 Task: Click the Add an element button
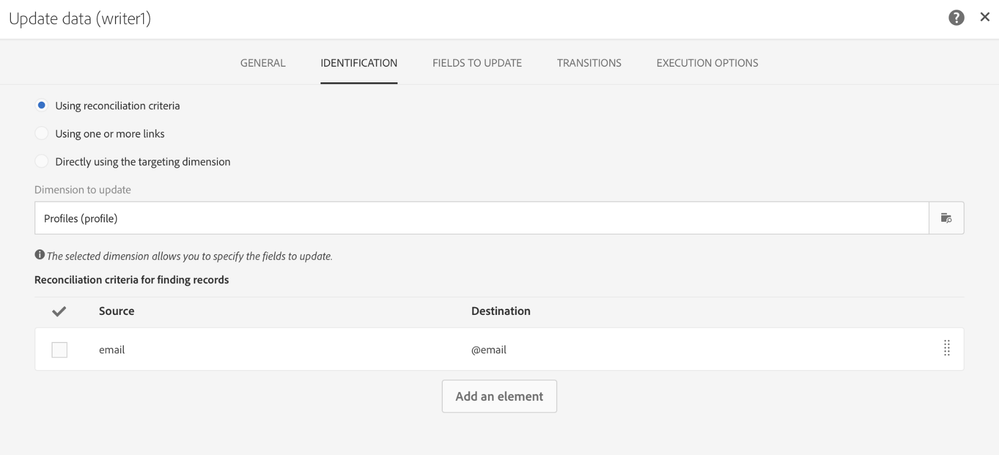tap(500, 396)
